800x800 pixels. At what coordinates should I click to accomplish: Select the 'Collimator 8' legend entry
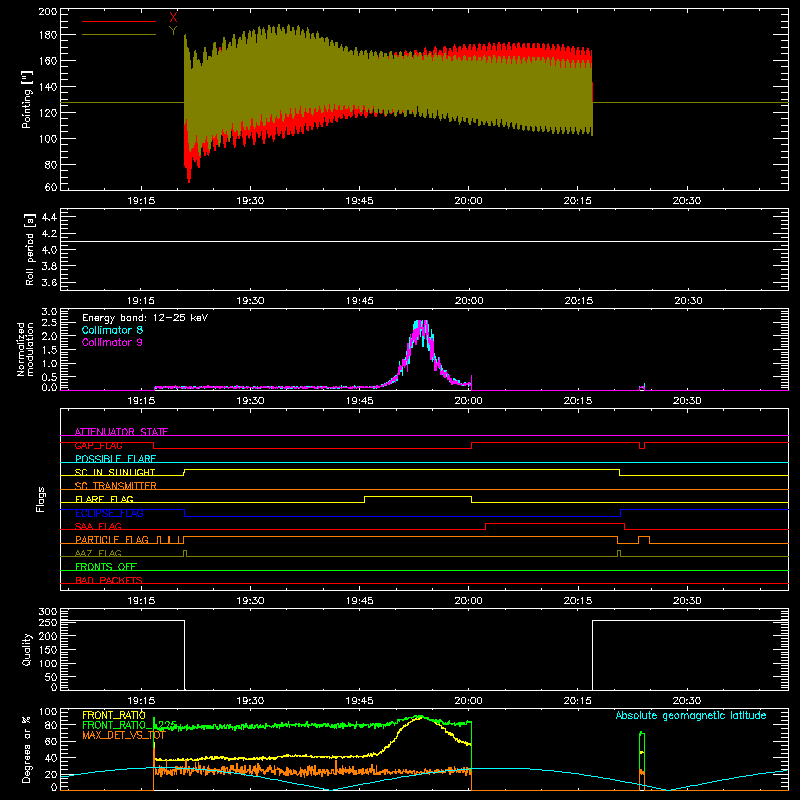pyautogui.click(x=112, y=330)
